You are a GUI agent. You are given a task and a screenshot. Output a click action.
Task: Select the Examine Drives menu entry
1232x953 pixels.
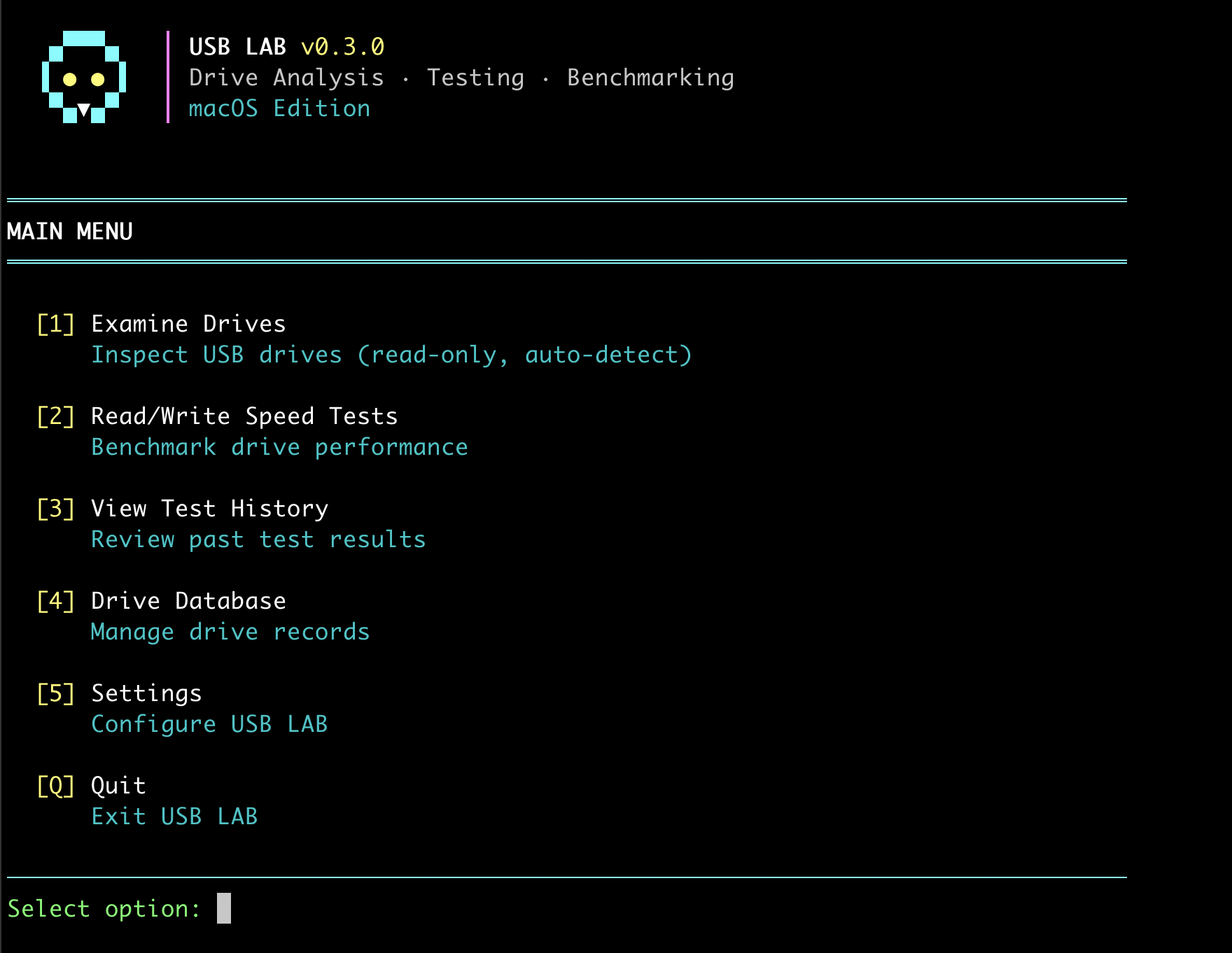click(x=188, y=323)
